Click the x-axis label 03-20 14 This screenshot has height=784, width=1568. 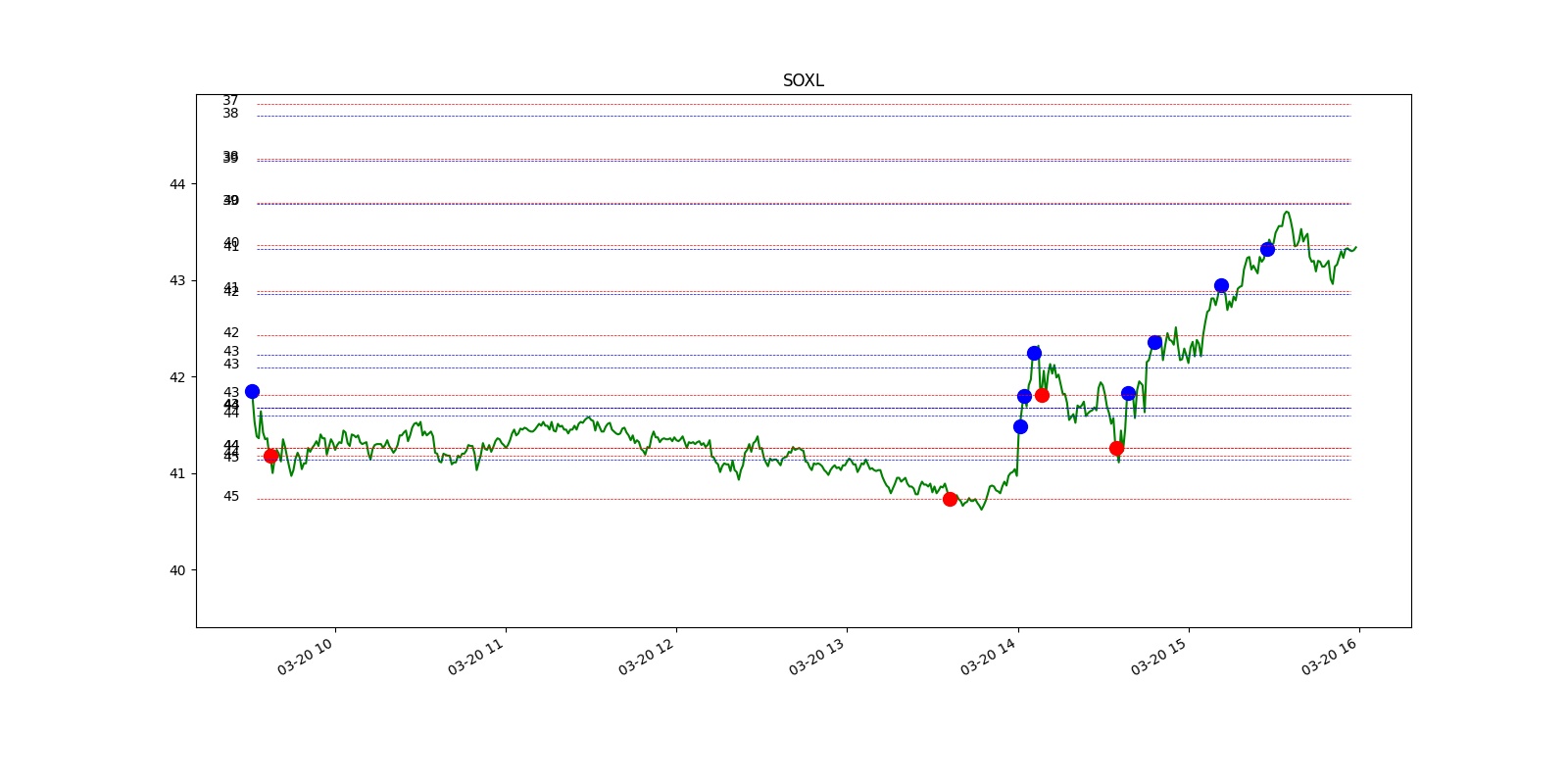(x=989, y=657)
